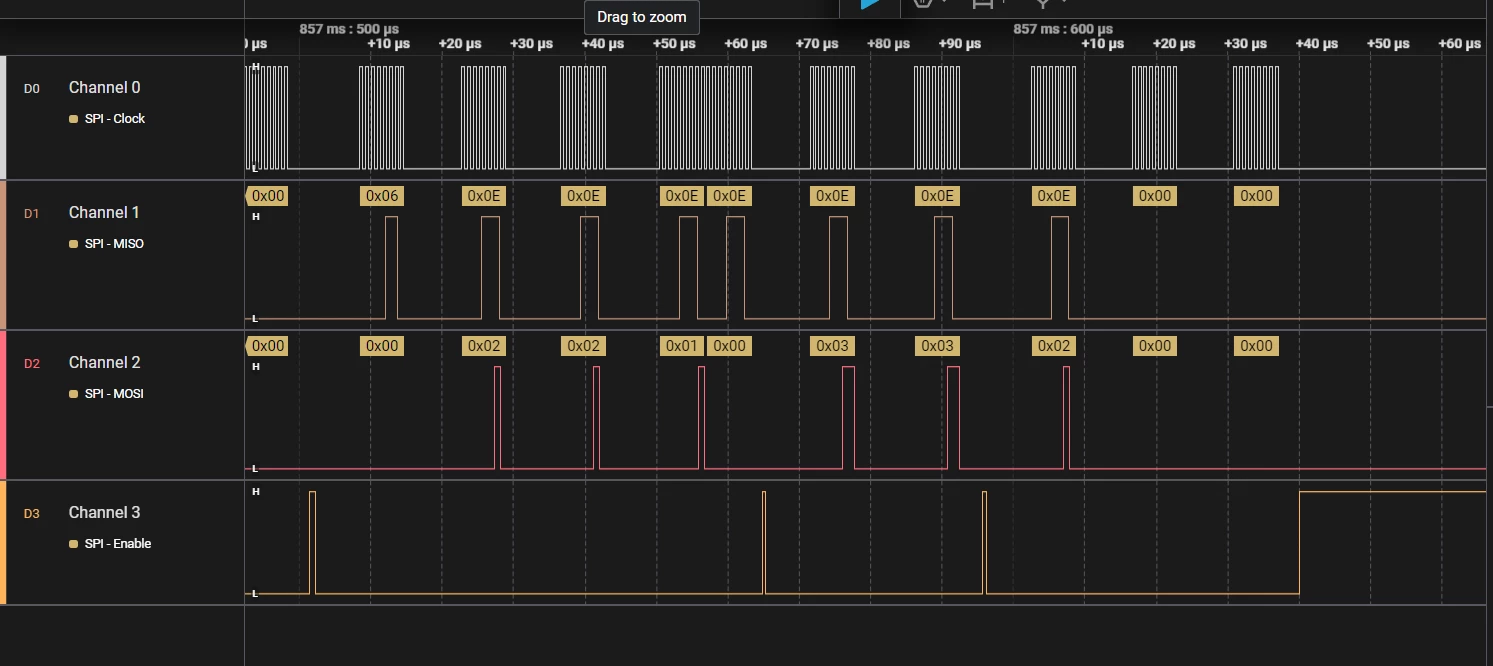Select the Channel 0 label
The image size is (1493, 666).
(104, 88)
